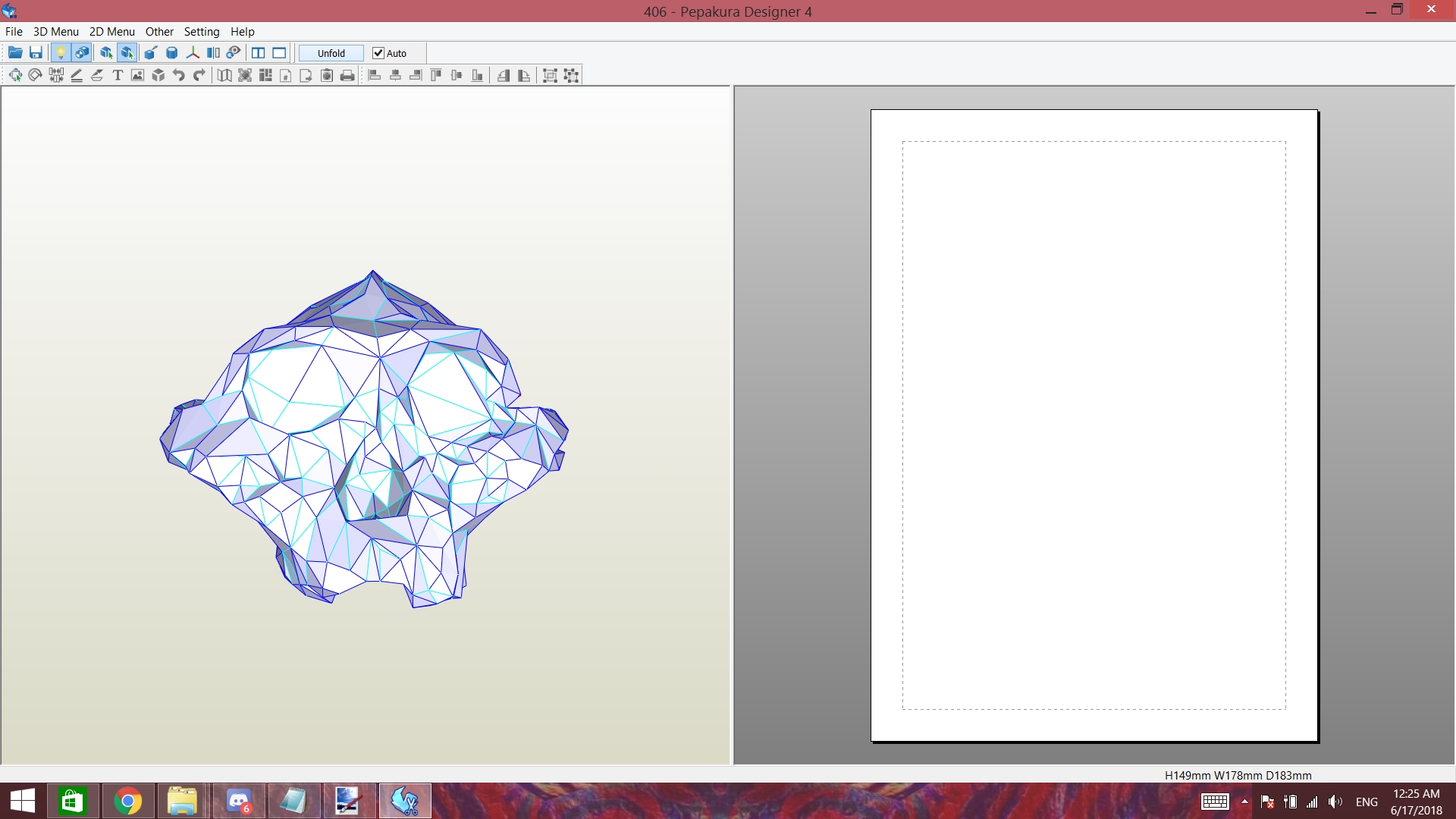Click the eye rotate view icon
The image size is (1456, 819).
(234, 53)
